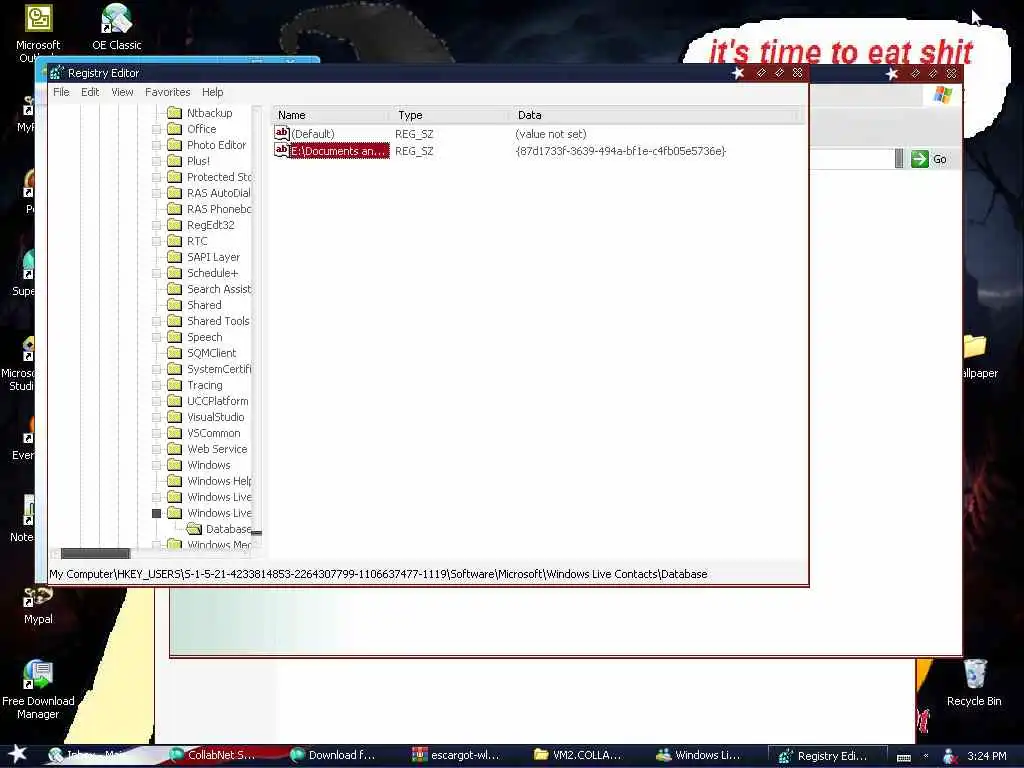Click the status bar registry path
This screenshot has height=768, width=1024.
pyautogui.click(x=378, y=574)
